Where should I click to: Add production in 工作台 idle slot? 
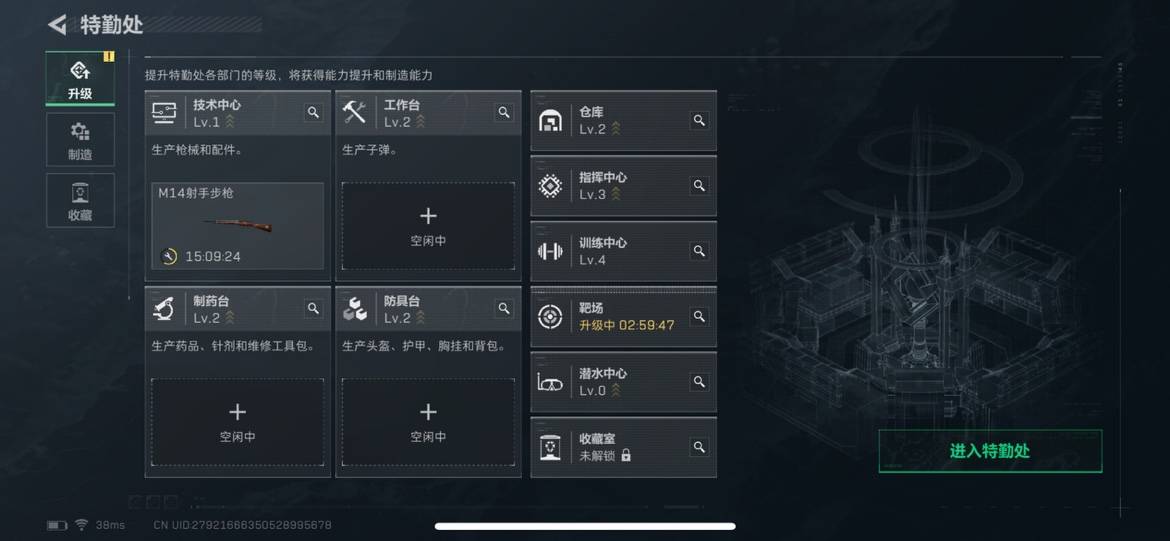[x=428, y=226]
